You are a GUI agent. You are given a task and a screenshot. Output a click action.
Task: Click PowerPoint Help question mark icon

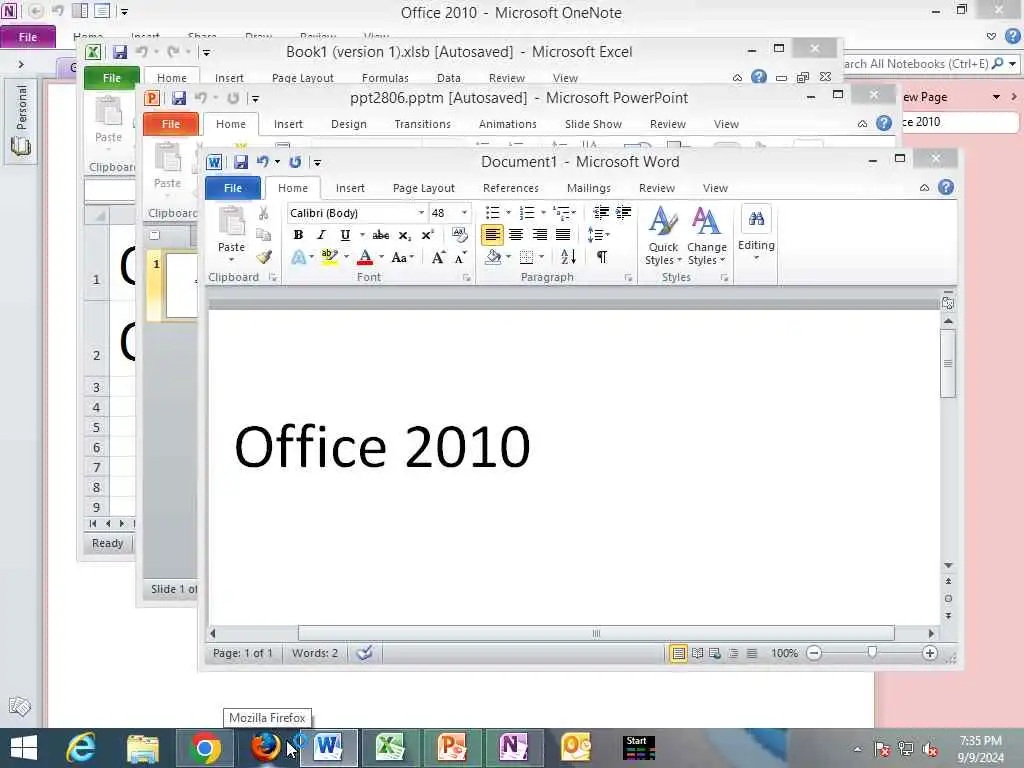884,123
